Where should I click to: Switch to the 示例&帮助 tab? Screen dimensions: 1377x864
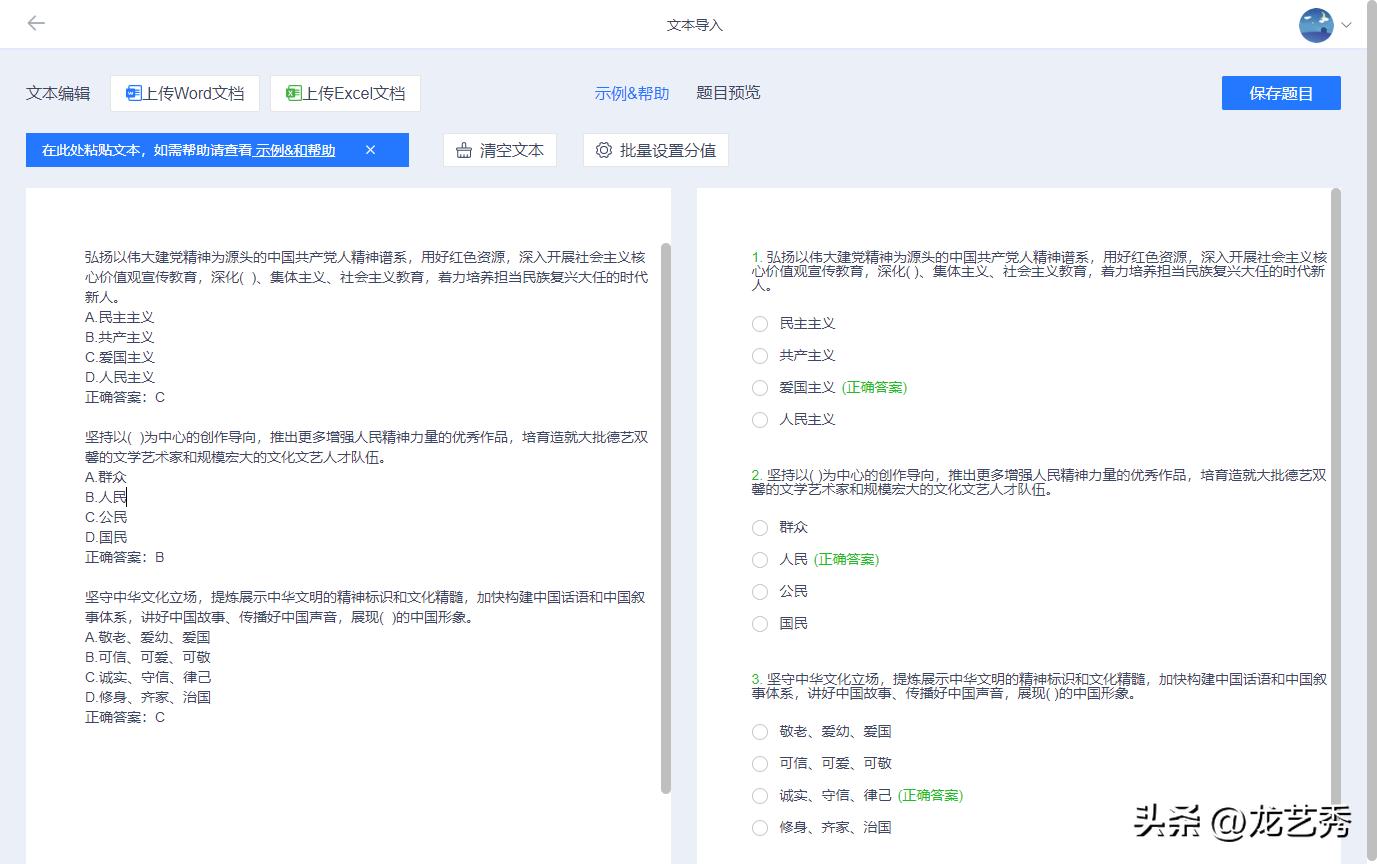pyautogui.click(x=631, y=92)
